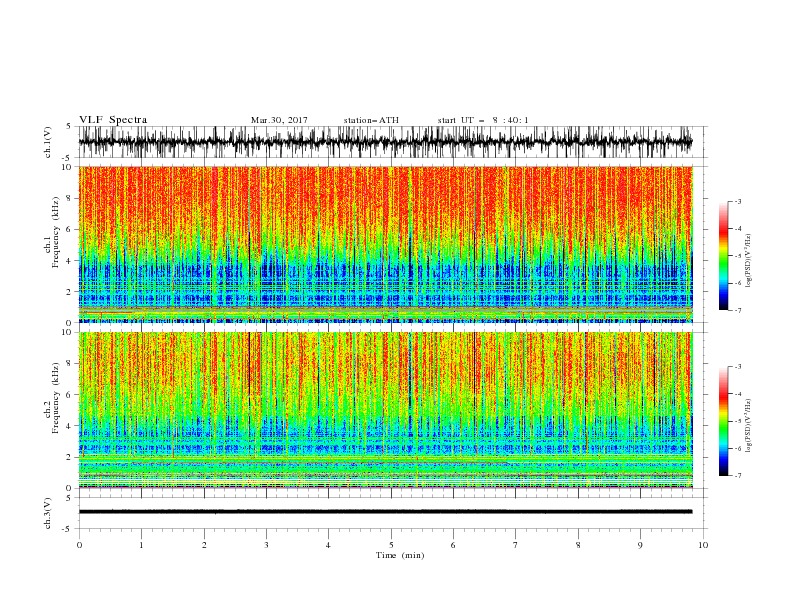792x612 pixels.
Task: Click the lower "log(PSD)(V²/Hz)" colorbar label
Action: coord(749,426)
